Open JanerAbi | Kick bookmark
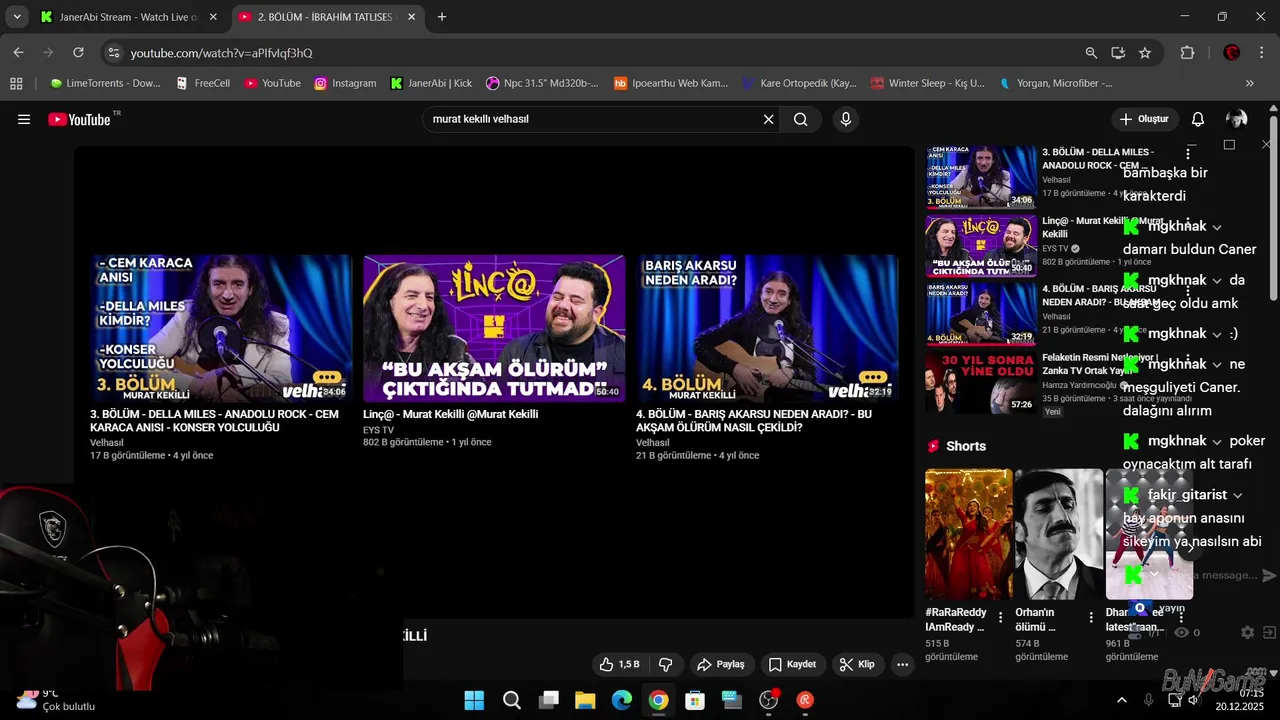 pos(431,83)
